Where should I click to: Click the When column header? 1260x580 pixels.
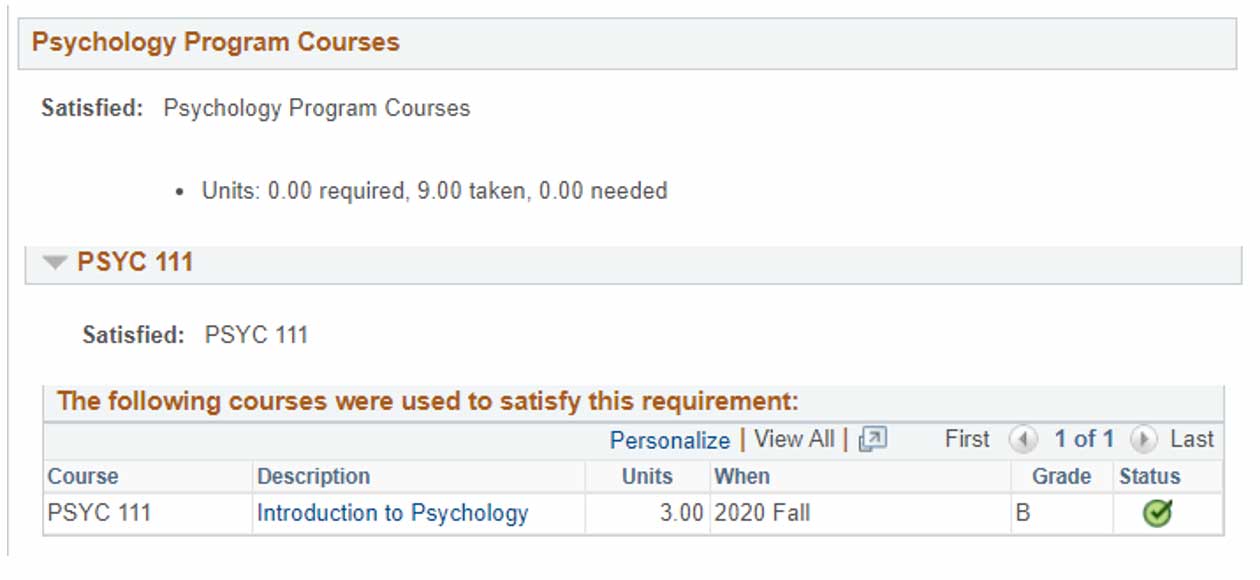[x=742, y=477]
